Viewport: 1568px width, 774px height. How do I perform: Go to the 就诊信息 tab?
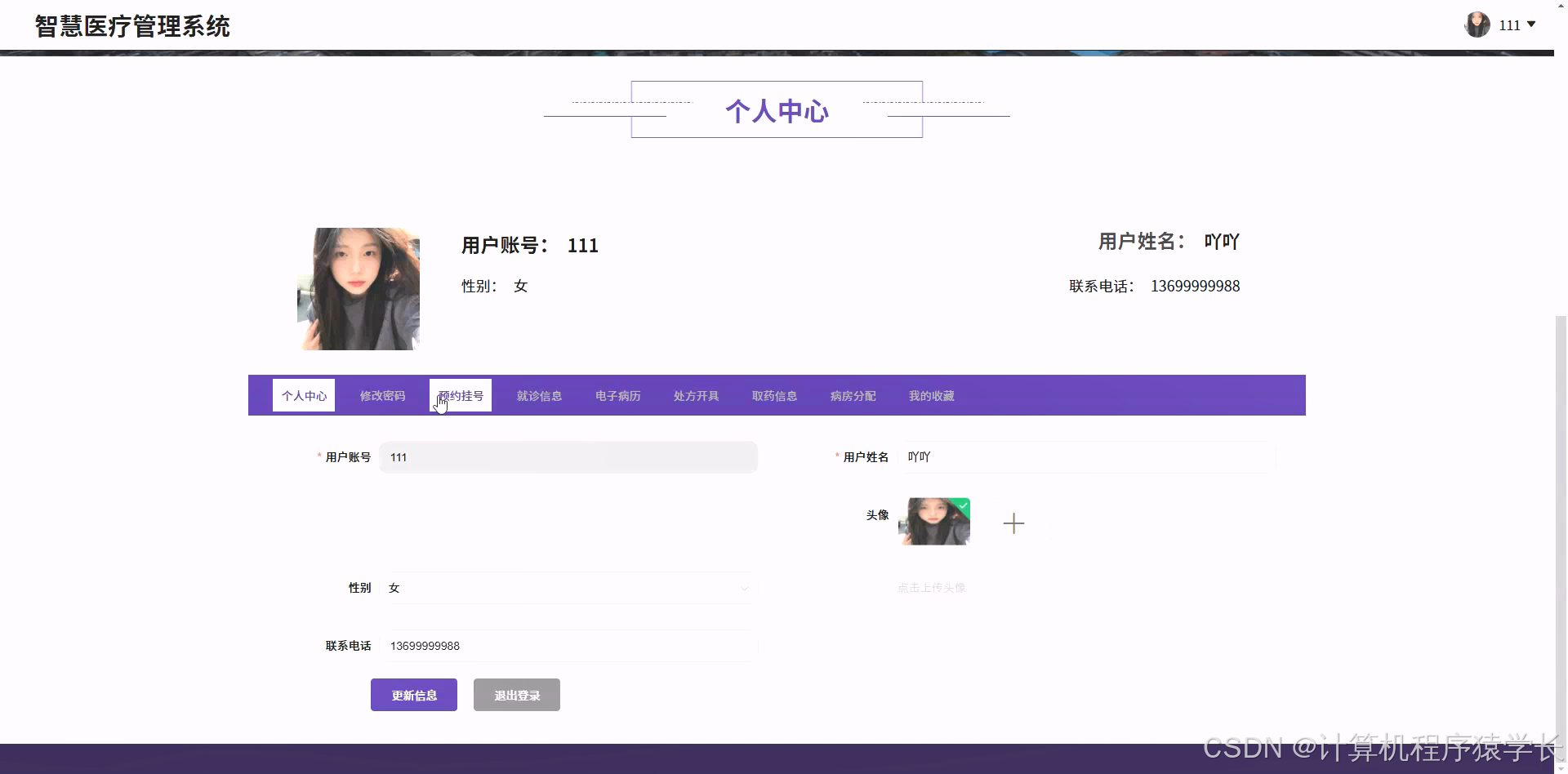pos(539,395)
